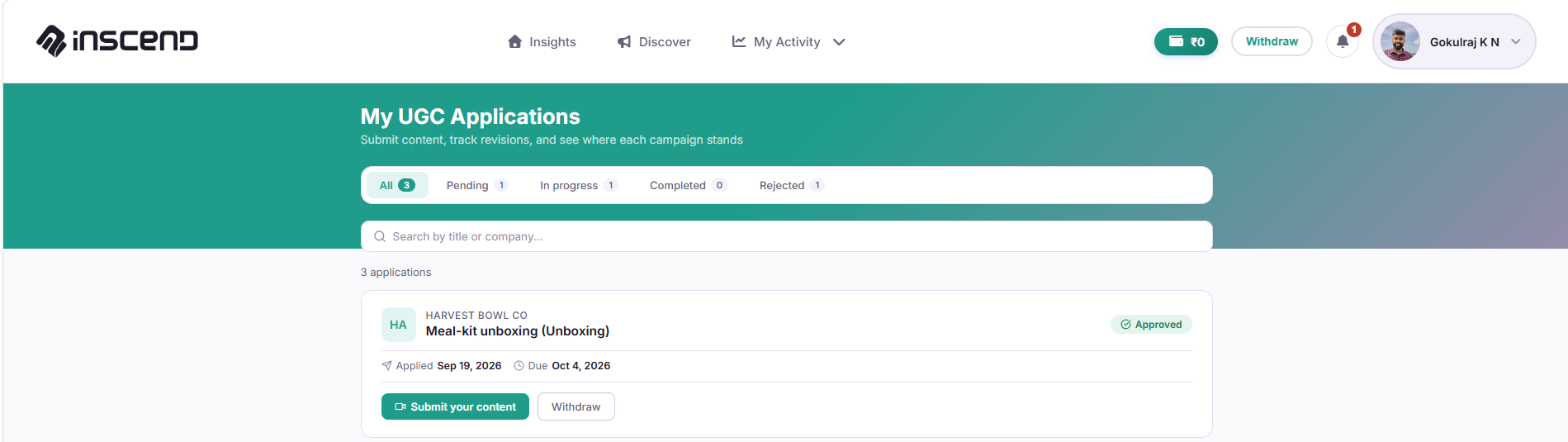Viewport: 1568px width, 442px height.
Task: Click the header Withdraw button
Action: pyautogui.click(x=1272, y=41)
